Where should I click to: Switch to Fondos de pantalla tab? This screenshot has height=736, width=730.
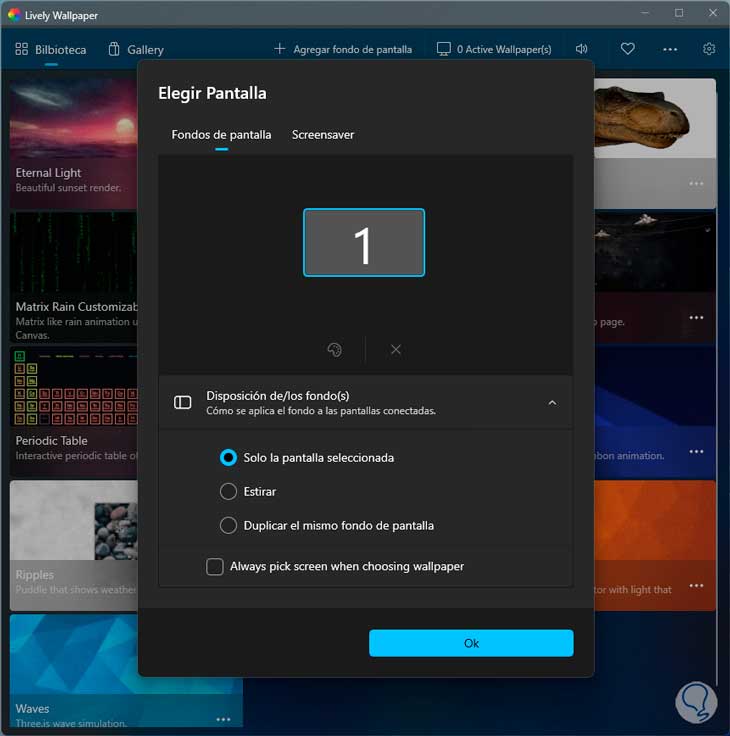click(x=221, y=135)
